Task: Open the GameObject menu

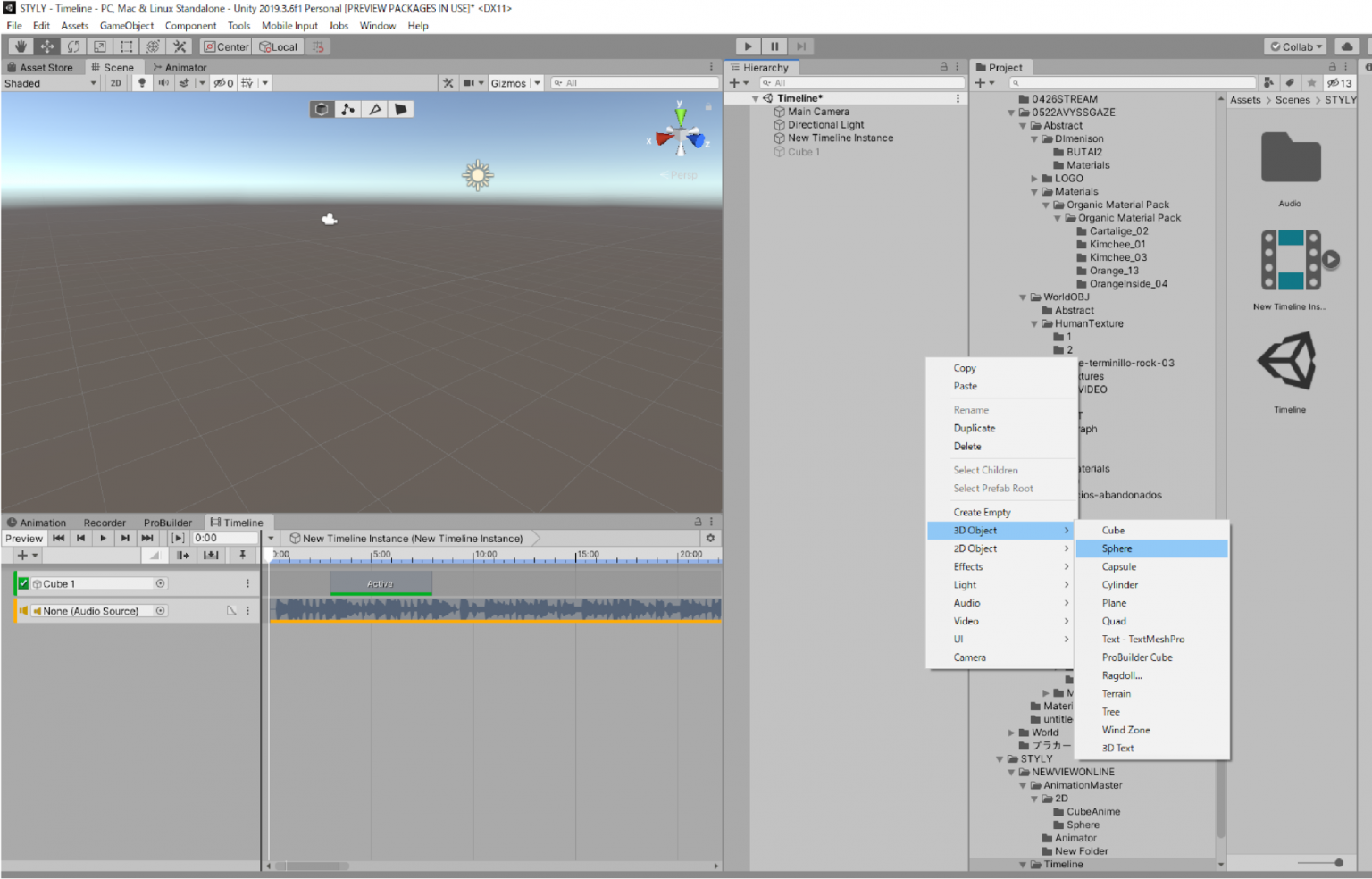Action: pyautogui.click(x=127, y=25)
